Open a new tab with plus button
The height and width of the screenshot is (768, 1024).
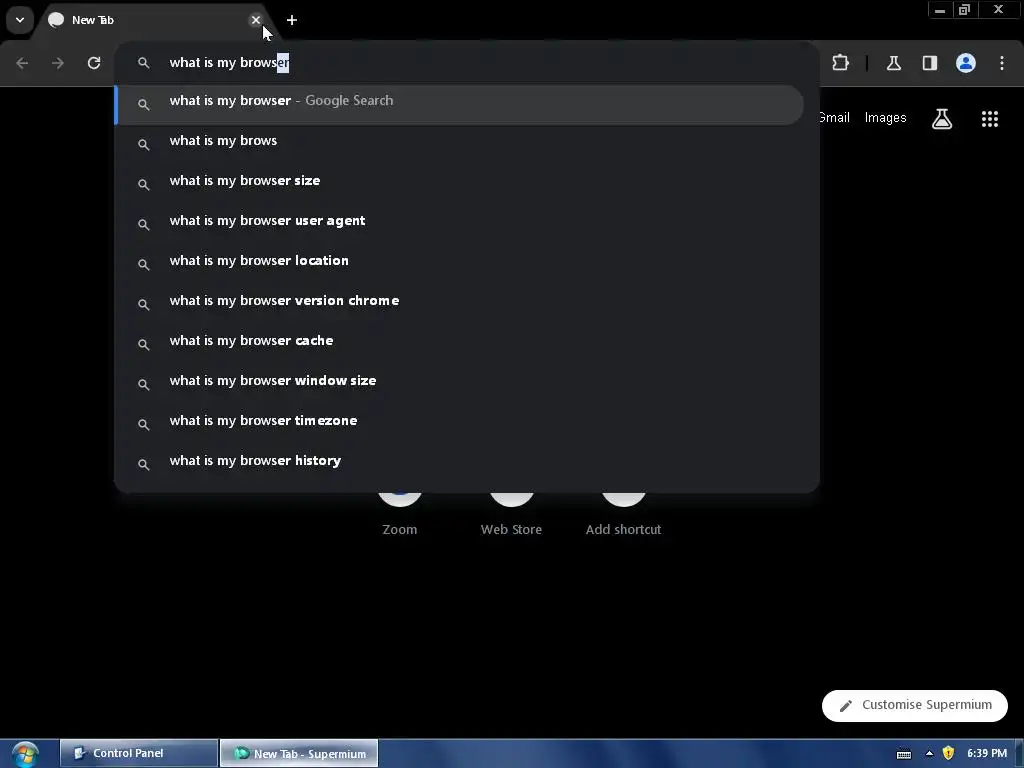(292, 20)
